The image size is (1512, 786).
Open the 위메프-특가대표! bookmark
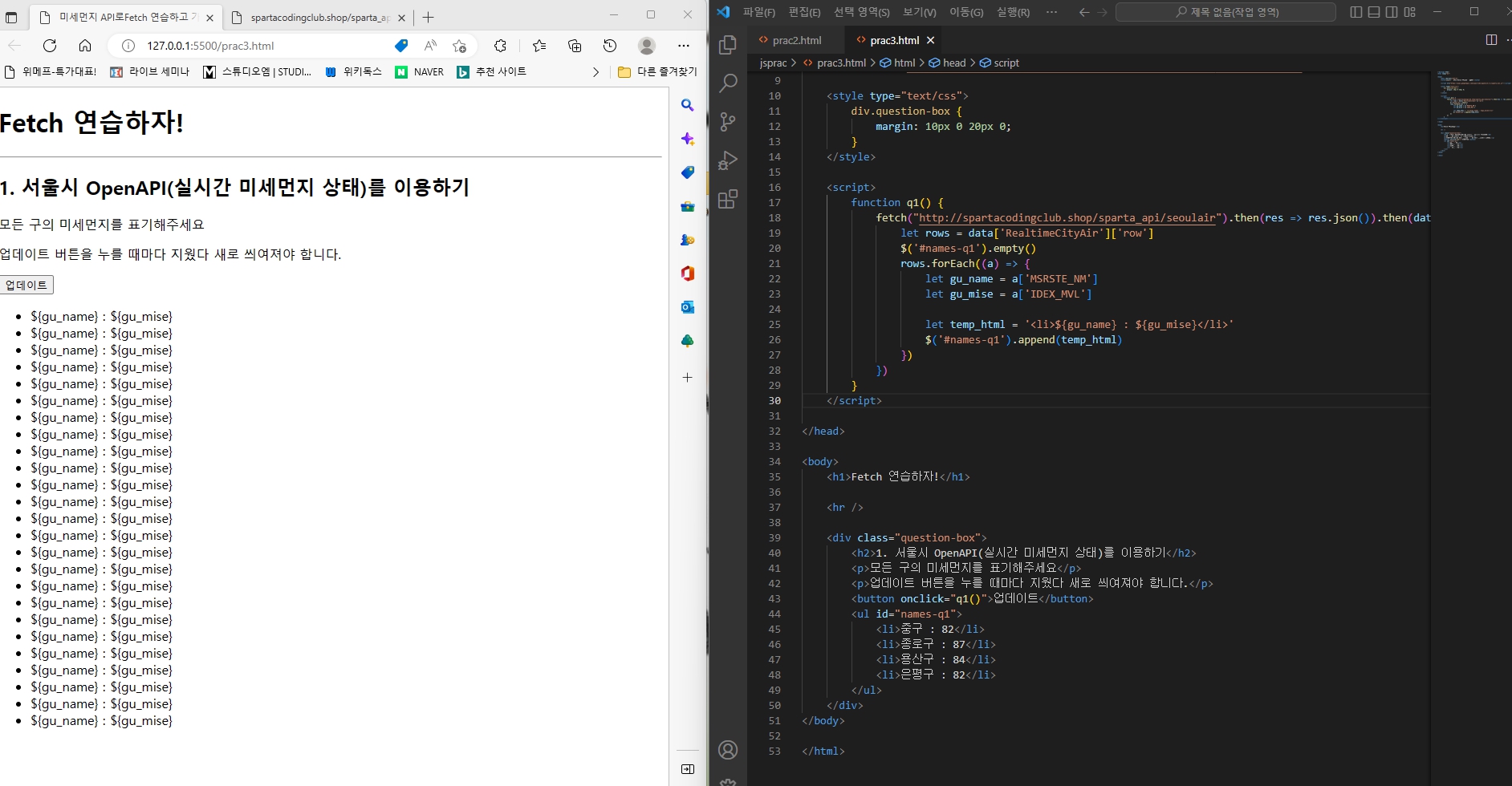tap(51, 71)
